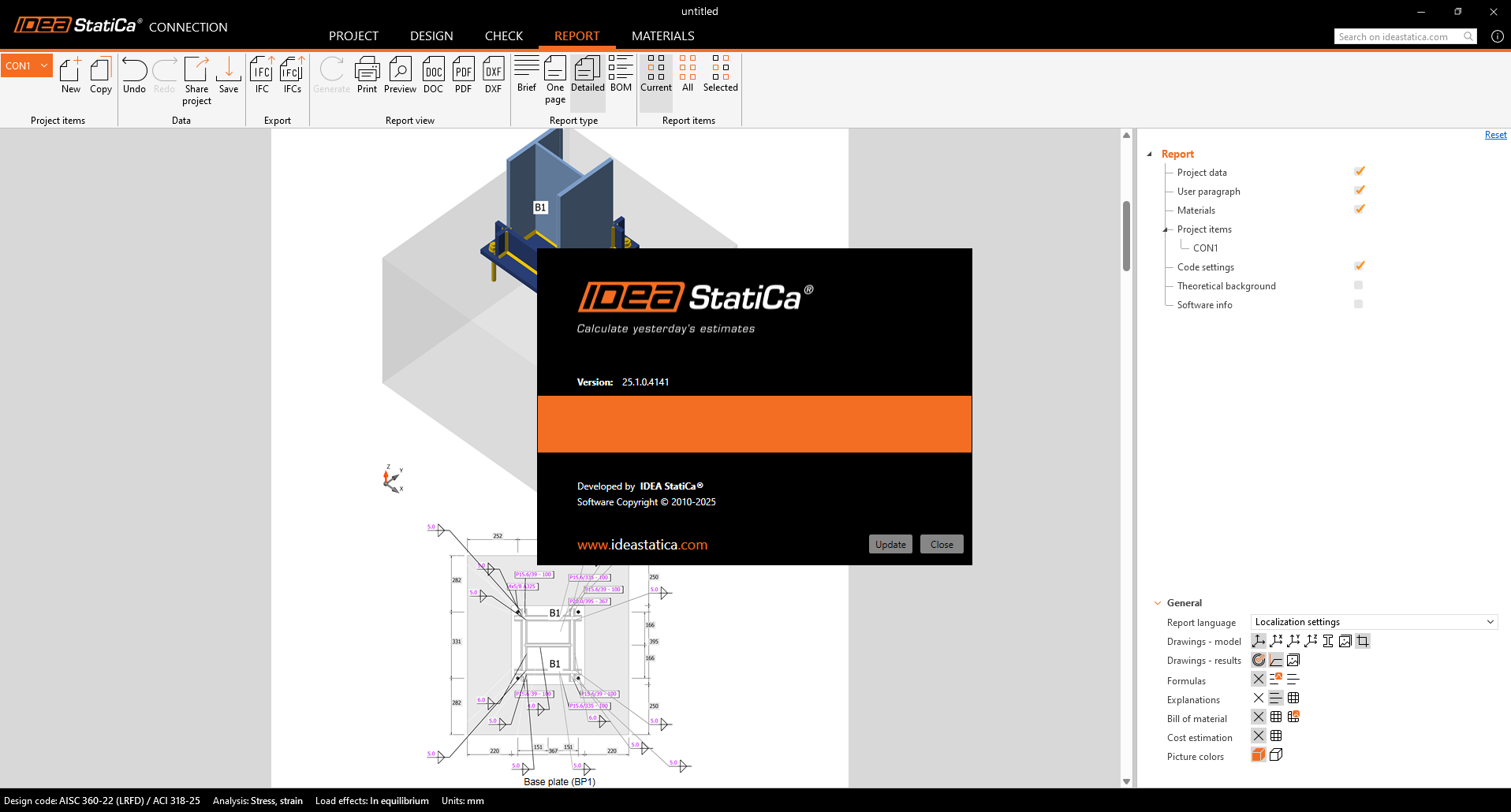This screenshot has width=1511, height=812.
Task: Toggle the Software info checkbox
Action: pyautogui.click(x=1358, y=304)
